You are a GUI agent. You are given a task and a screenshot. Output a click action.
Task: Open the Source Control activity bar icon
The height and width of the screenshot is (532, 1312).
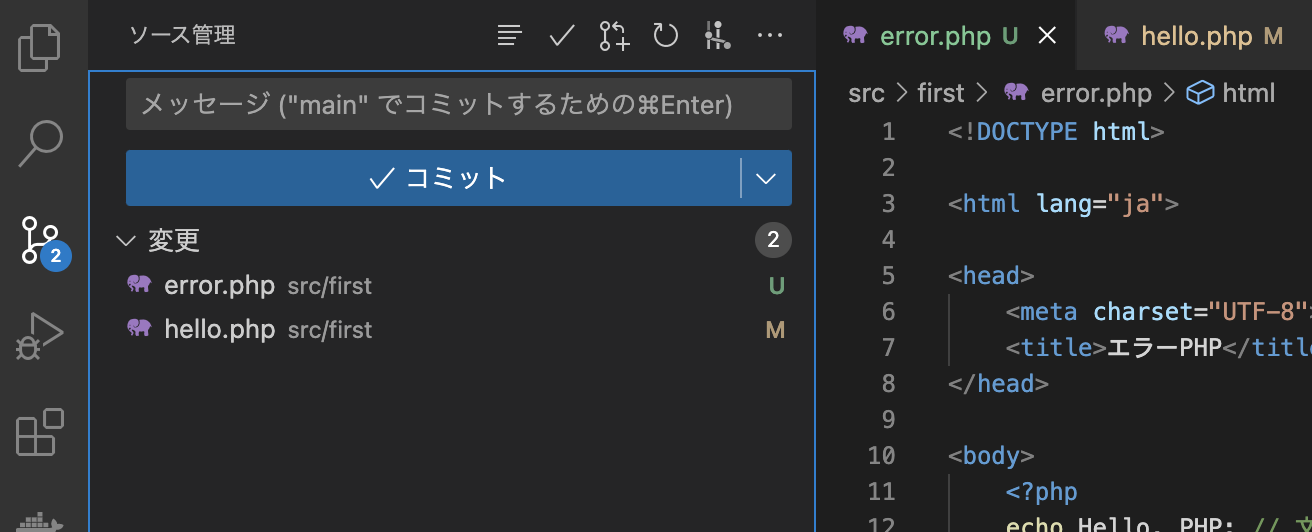41,241
